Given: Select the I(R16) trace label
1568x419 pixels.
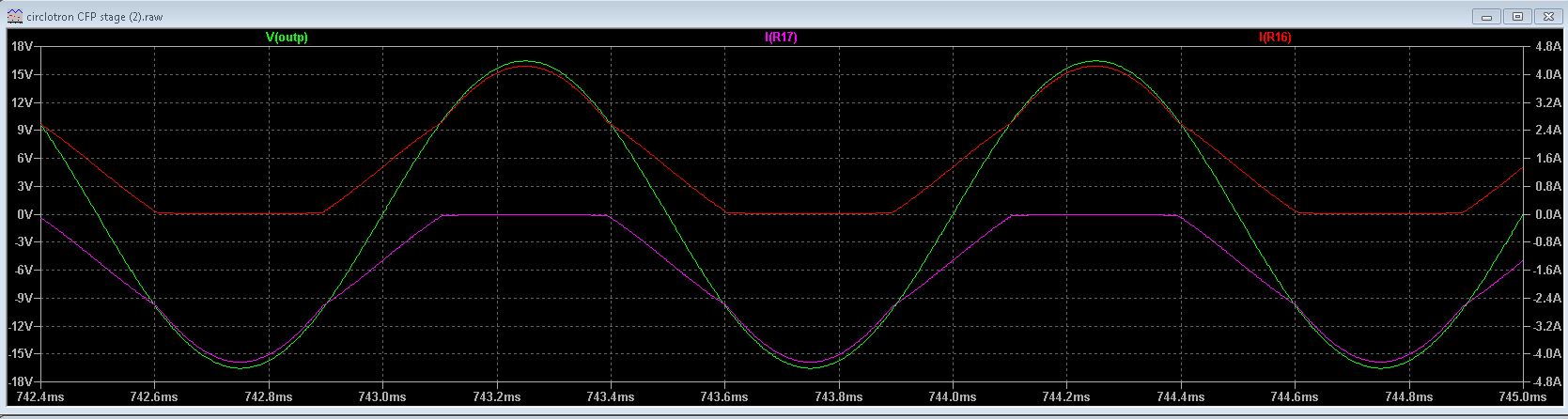Looking at the screenshot, I should tap(1275, 38).
